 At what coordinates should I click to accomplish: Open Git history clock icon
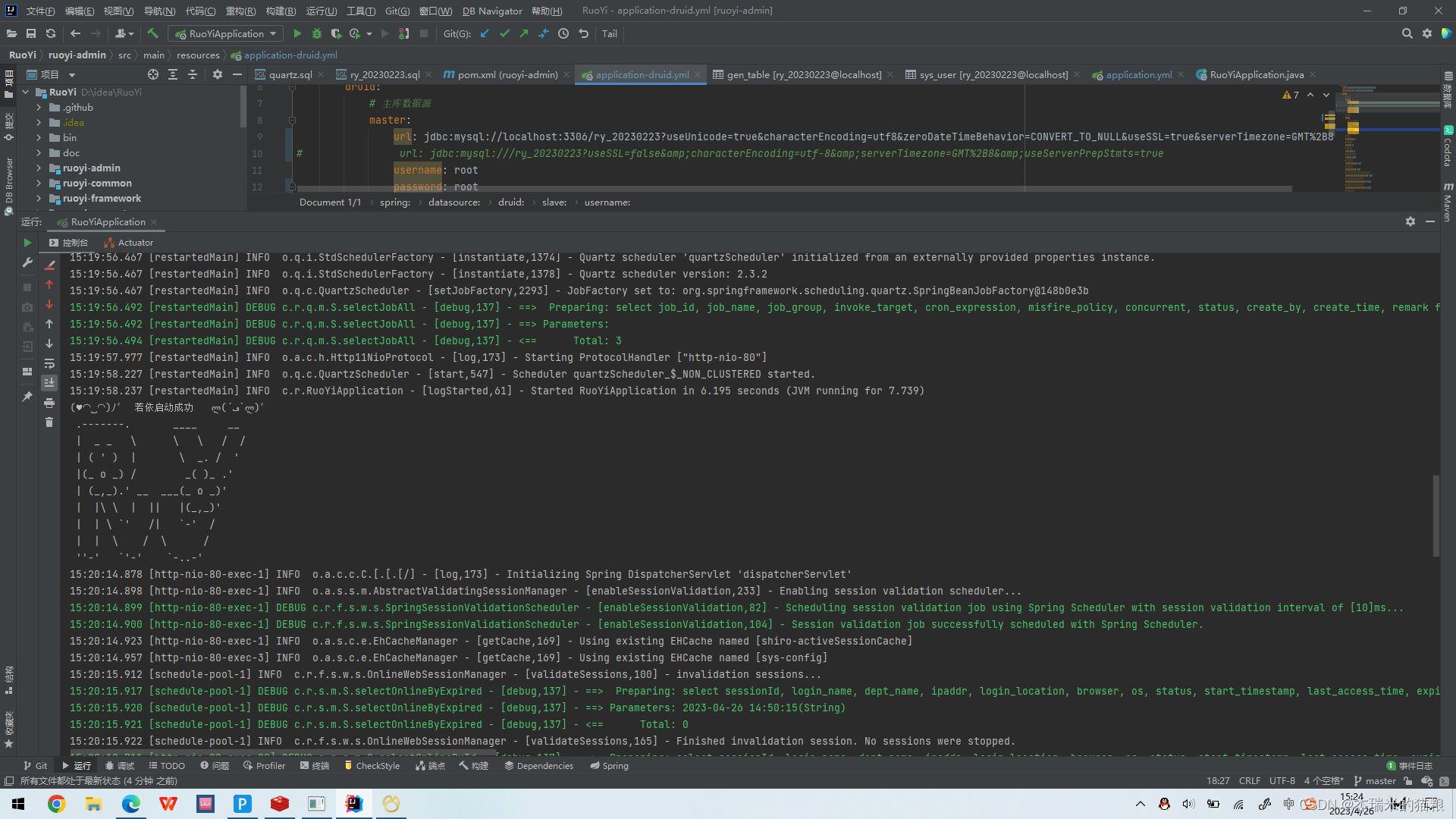point(563,33)
